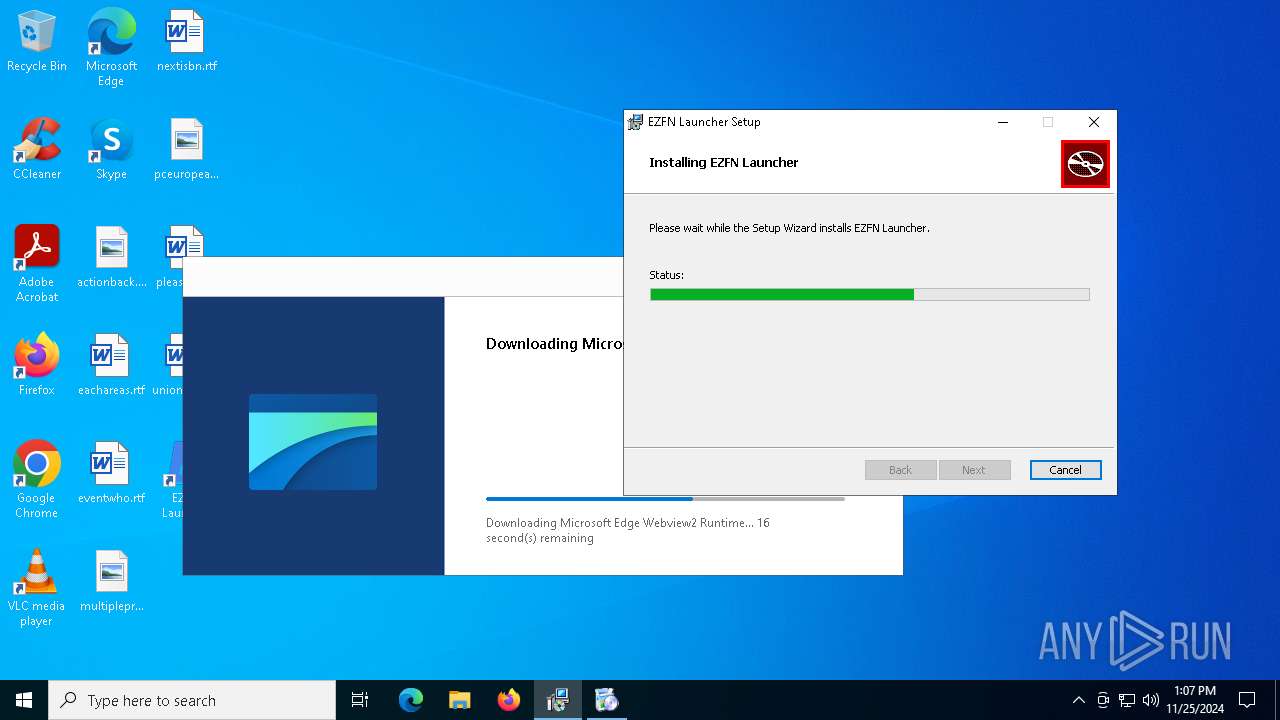Select the eventwho.rtf document icon
The width and height of the screenshot is (1280, 720).
[x=111, y=473]
